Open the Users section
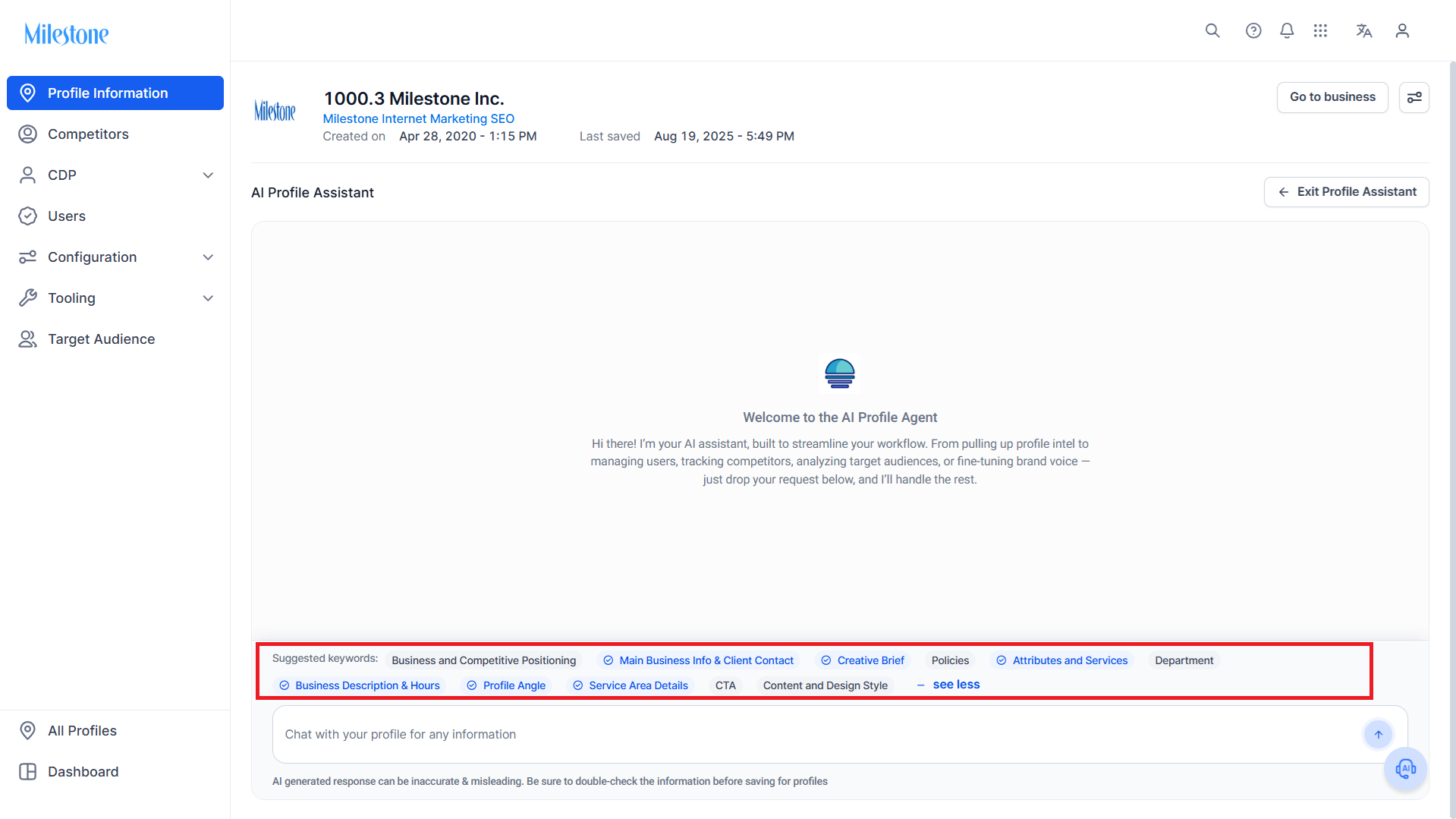 click(x=115, y=216)
